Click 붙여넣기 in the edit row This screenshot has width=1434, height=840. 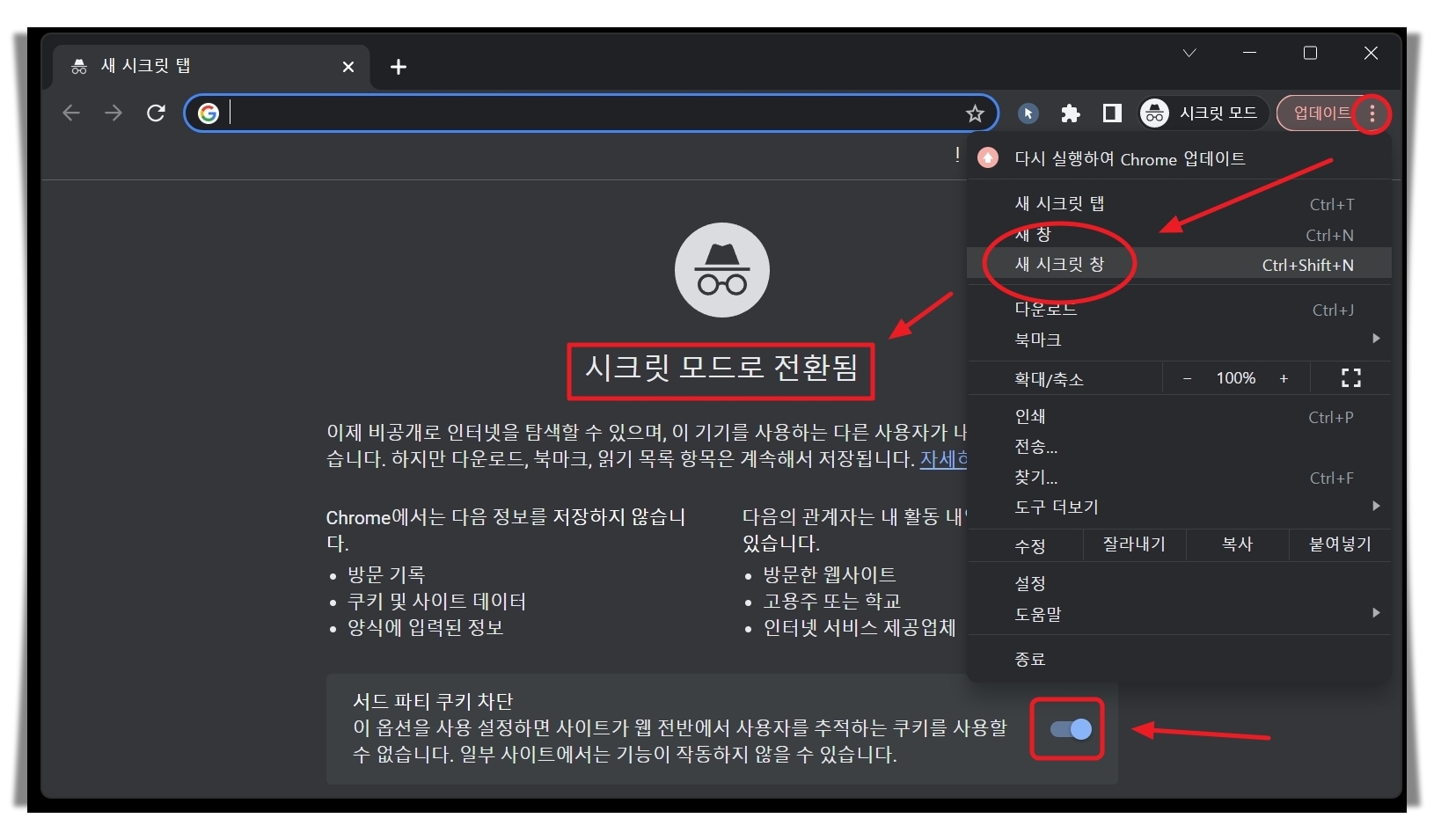1340,544
